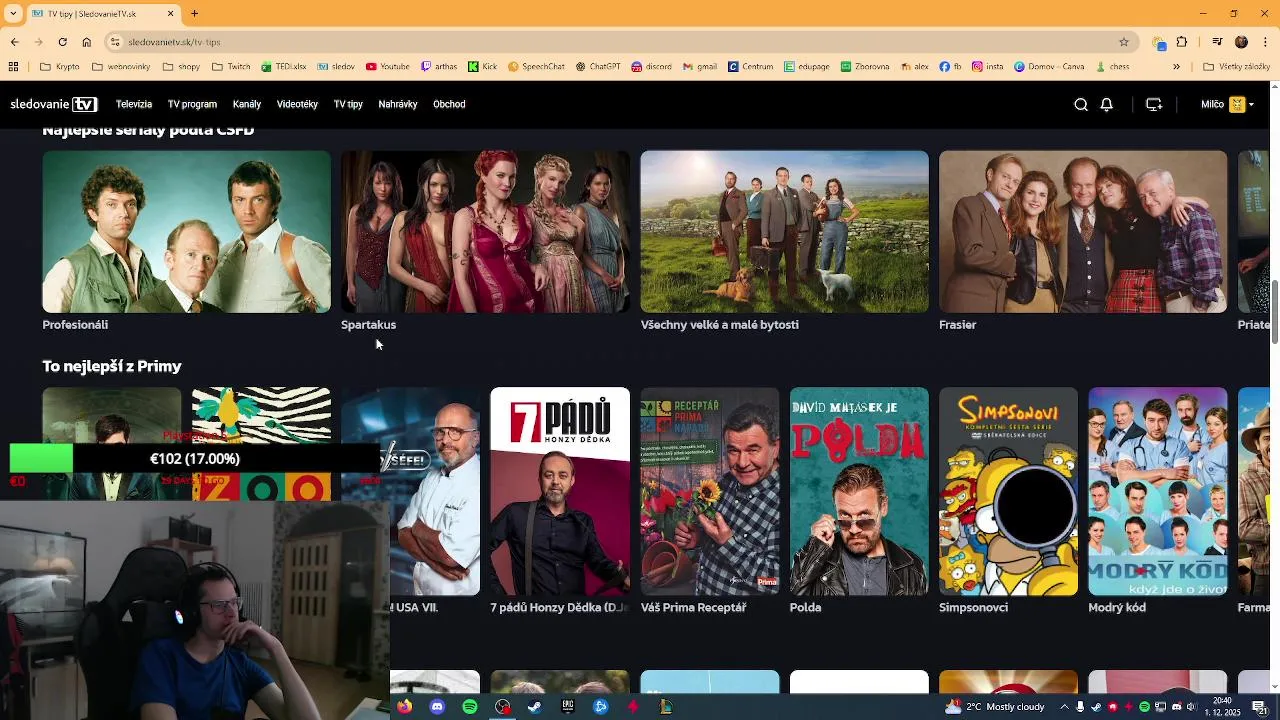Click the browser back arrow

point(14,42)
